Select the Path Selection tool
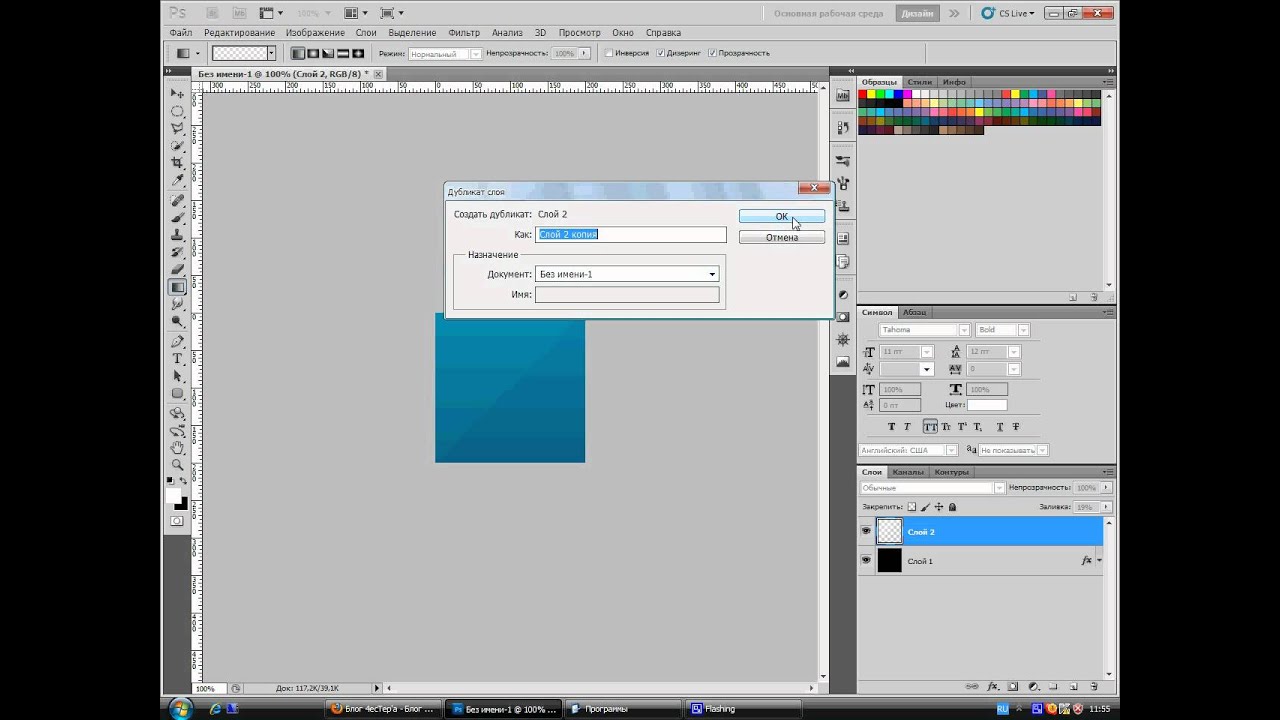This screenshot has width=1280, height=720. [x=178, y=376]
